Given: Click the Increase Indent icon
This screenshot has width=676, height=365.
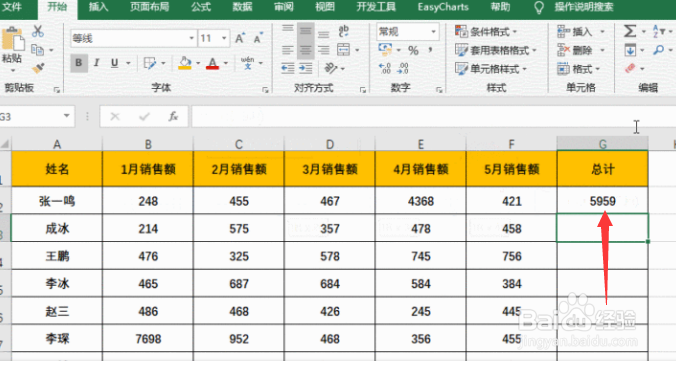Looking at the screenshot, I should point(306,68).
